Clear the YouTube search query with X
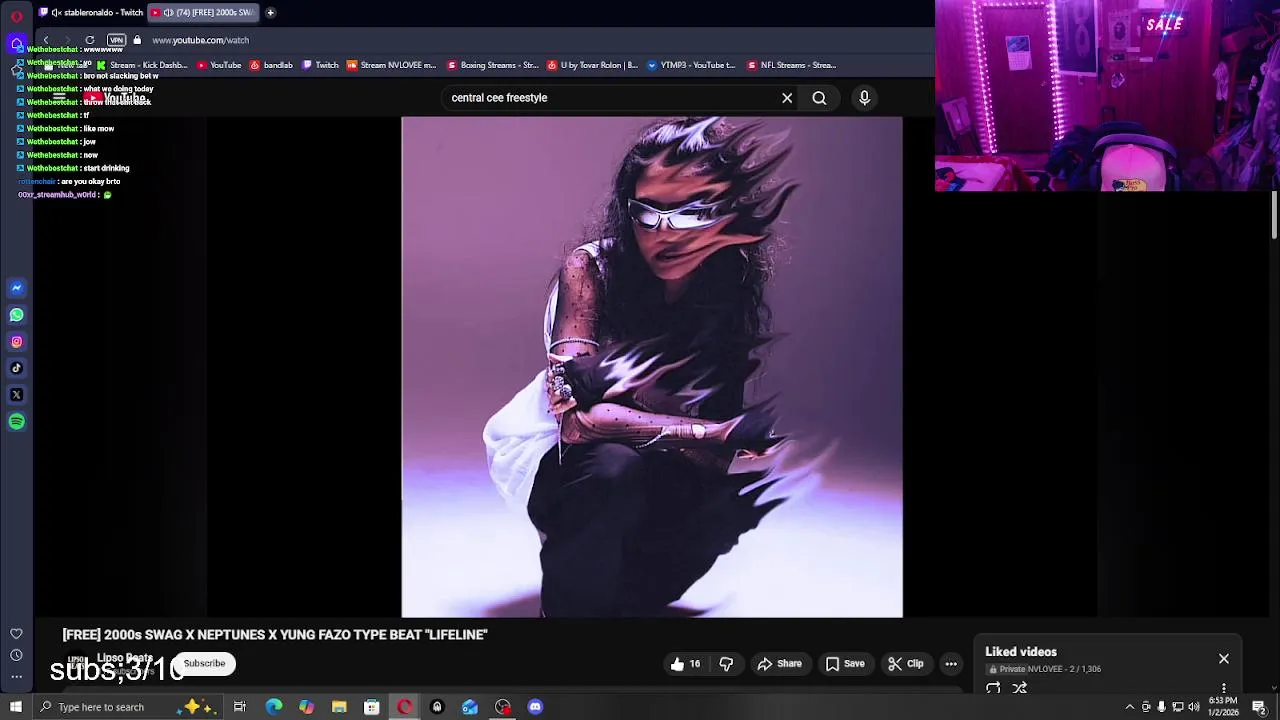The image size is (1280, 720). click(x=787, y=98)
